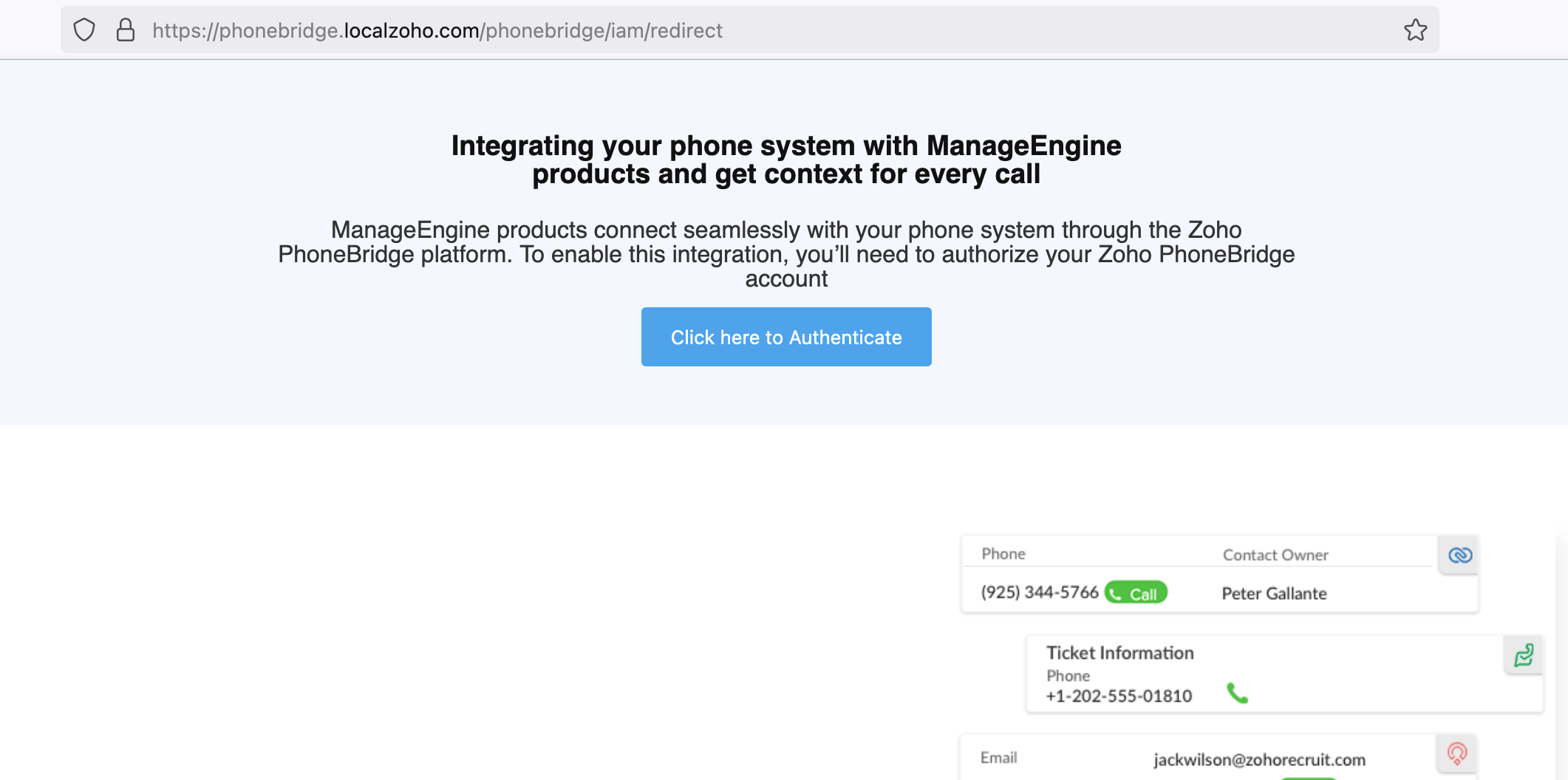The image size is (1568, 780).
Task: Click the ManageEngine products description paragraph
Action: click(x=786, y=254)
